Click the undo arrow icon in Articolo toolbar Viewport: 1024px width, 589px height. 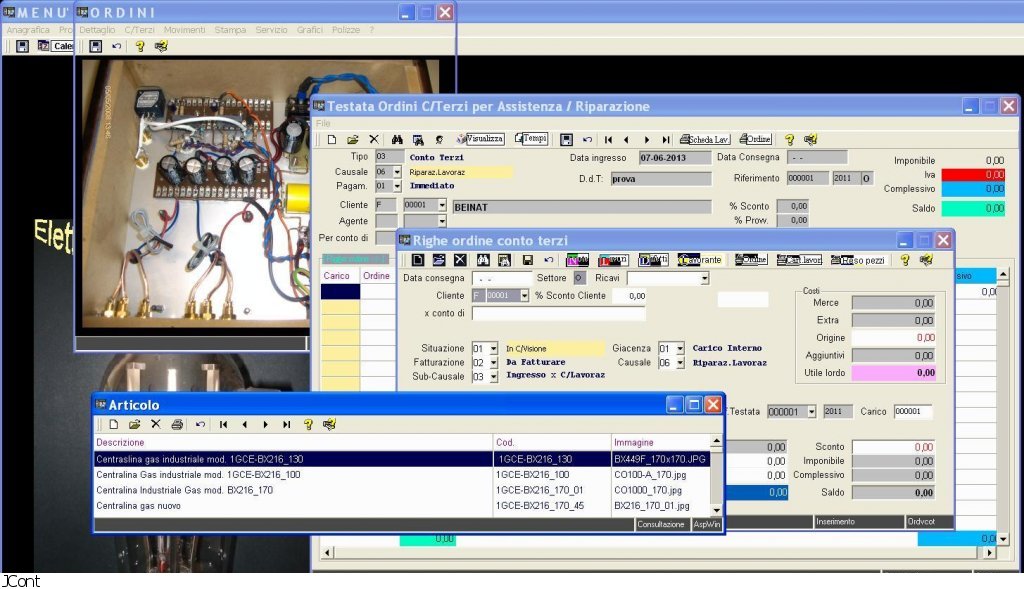tap(200, 424)
